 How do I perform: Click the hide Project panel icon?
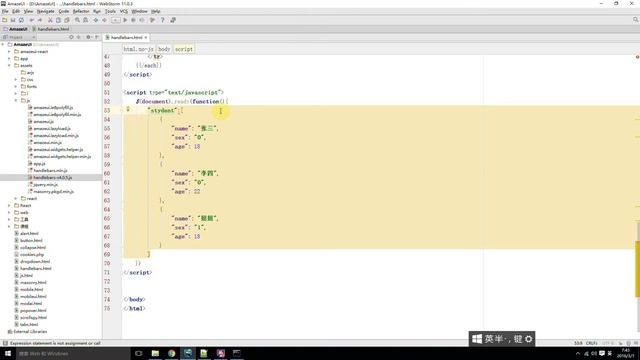click(97, 37)
